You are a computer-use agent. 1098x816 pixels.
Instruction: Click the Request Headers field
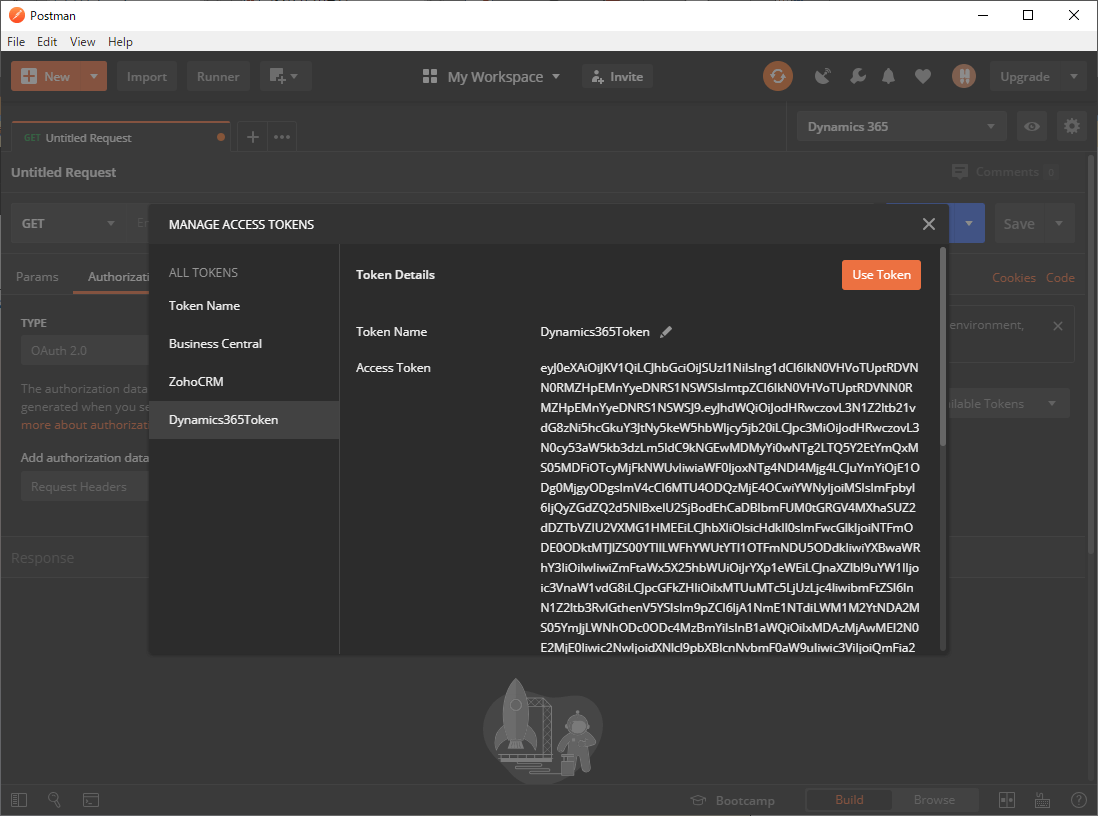coord(85,486)
